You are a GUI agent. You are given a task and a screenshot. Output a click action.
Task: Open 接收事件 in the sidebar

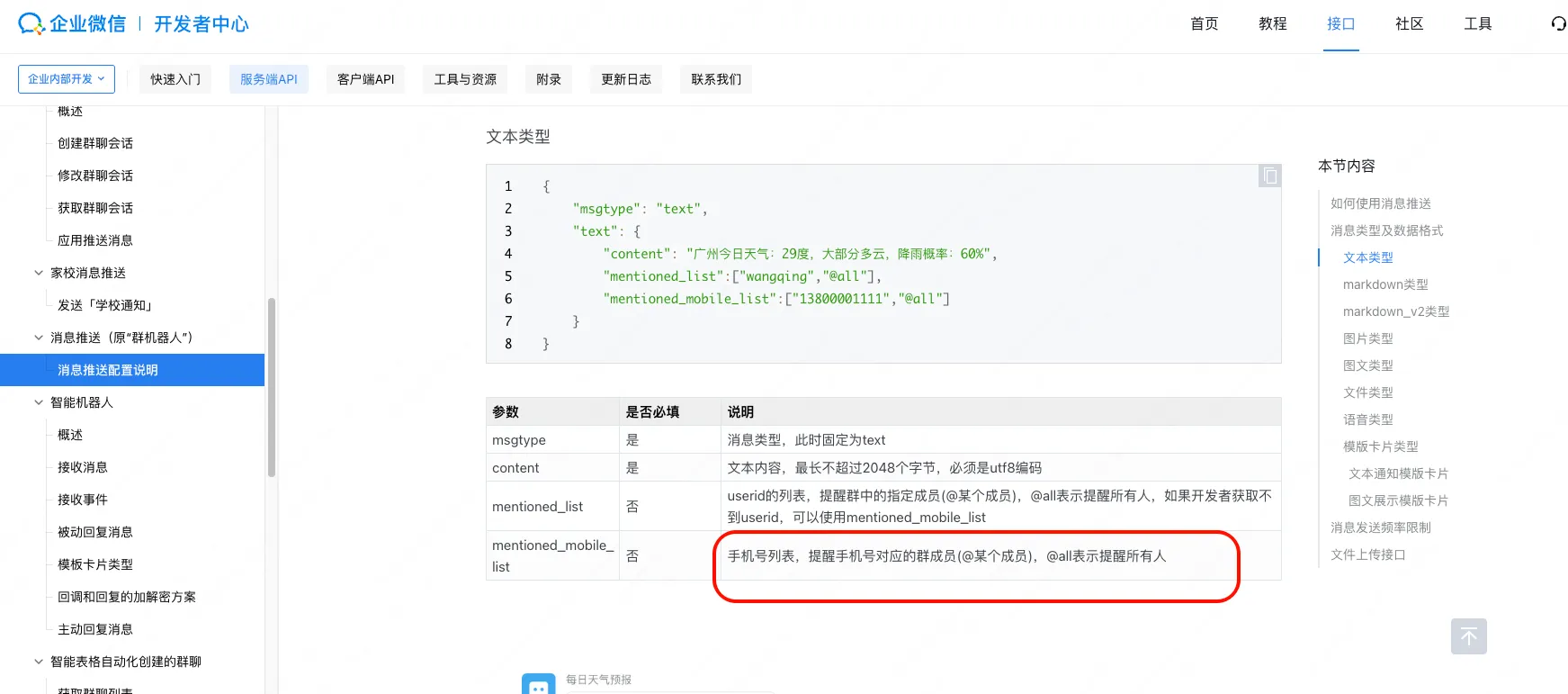click(x=83, y=500)
